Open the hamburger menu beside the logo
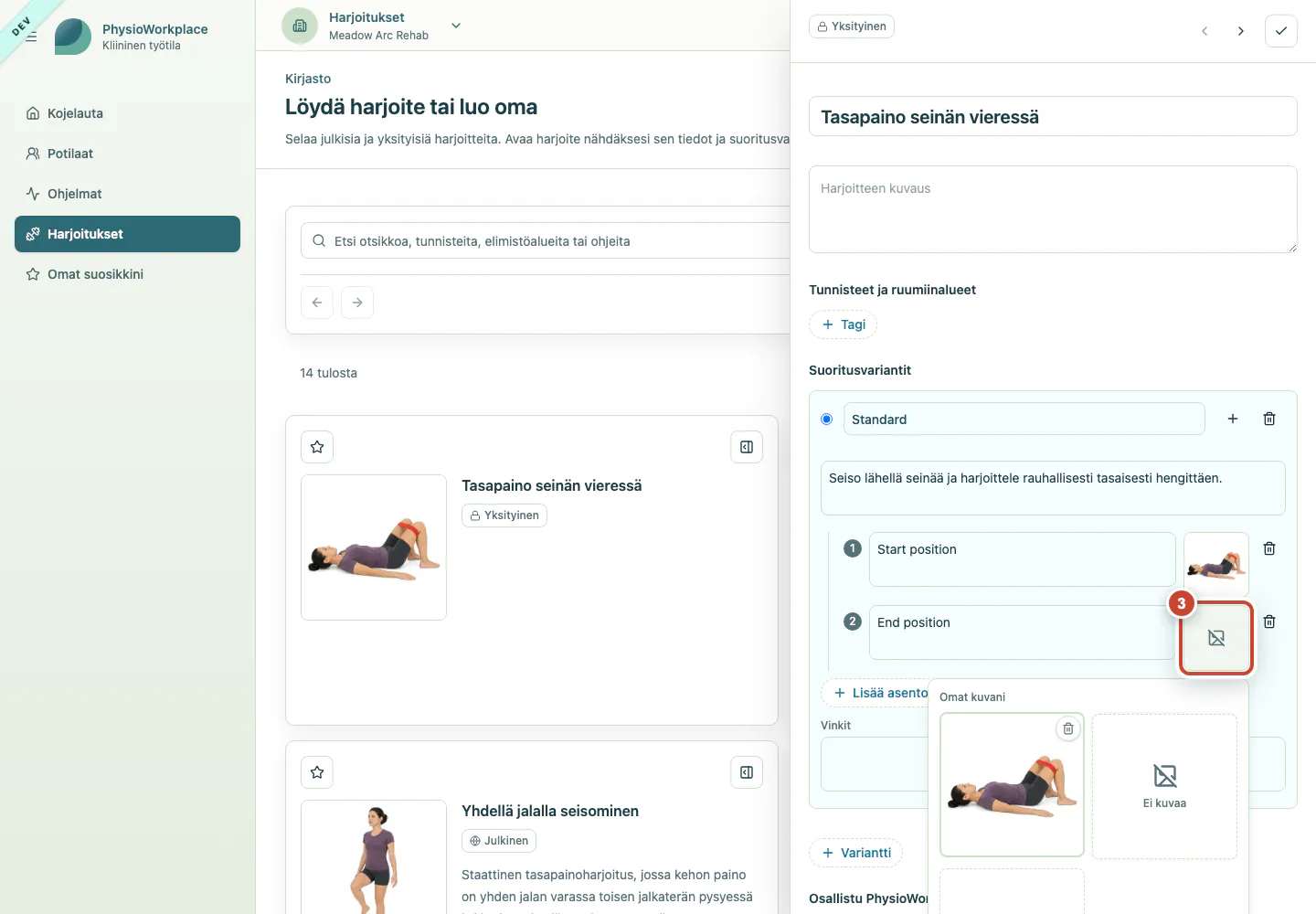The height and width of the screenshot is (914, 1316). click(31, 37)
